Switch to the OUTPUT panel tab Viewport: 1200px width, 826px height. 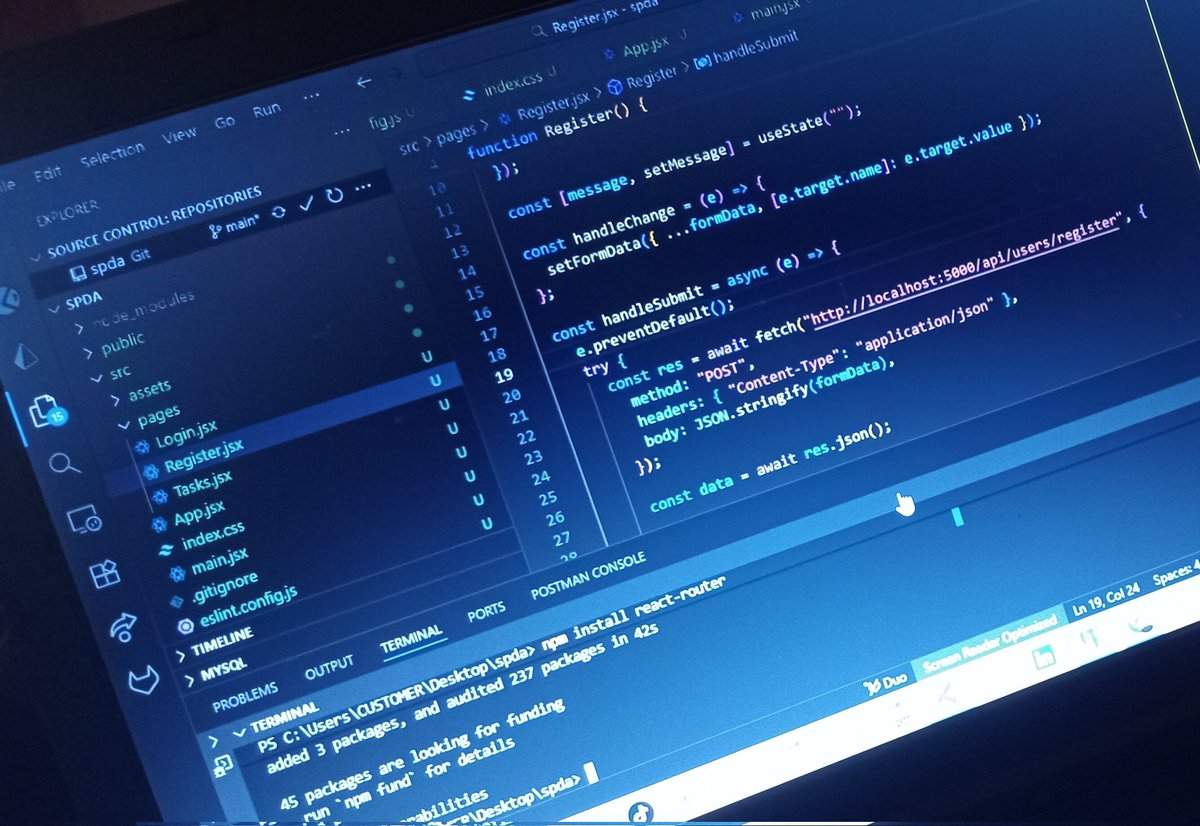(329, 668)
